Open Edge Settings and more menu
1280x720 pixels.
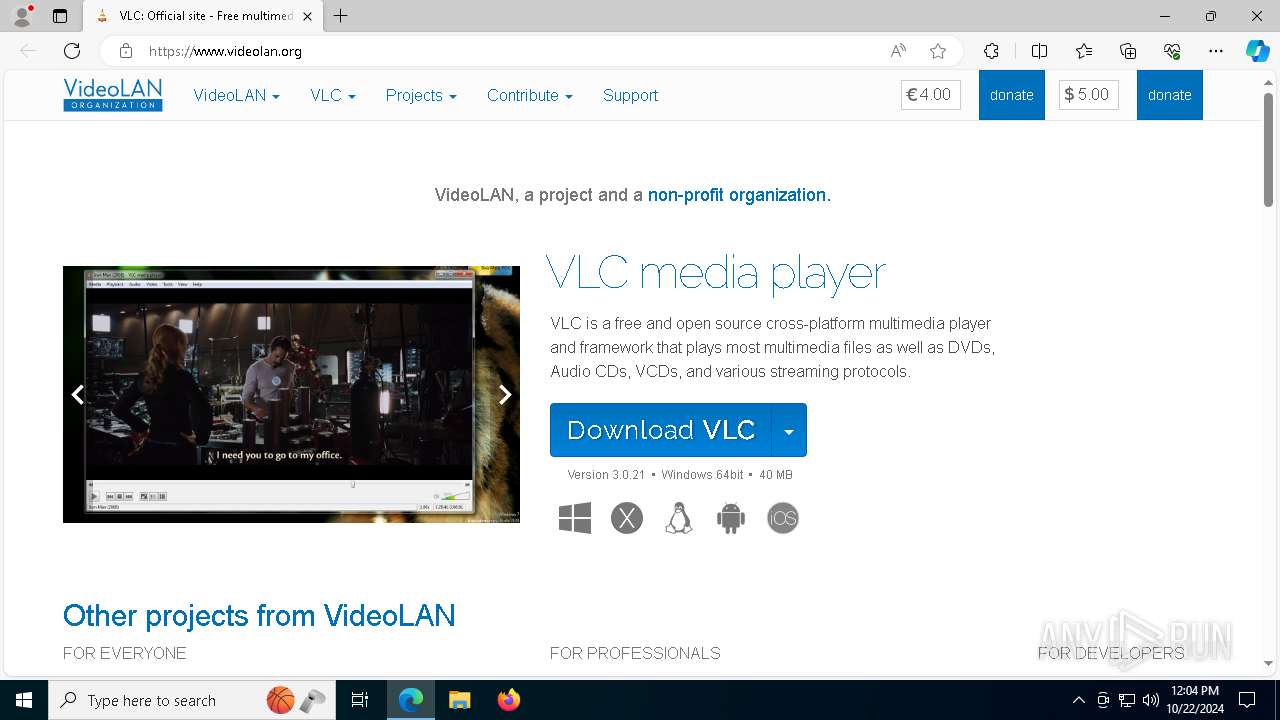pos(1216,51)
